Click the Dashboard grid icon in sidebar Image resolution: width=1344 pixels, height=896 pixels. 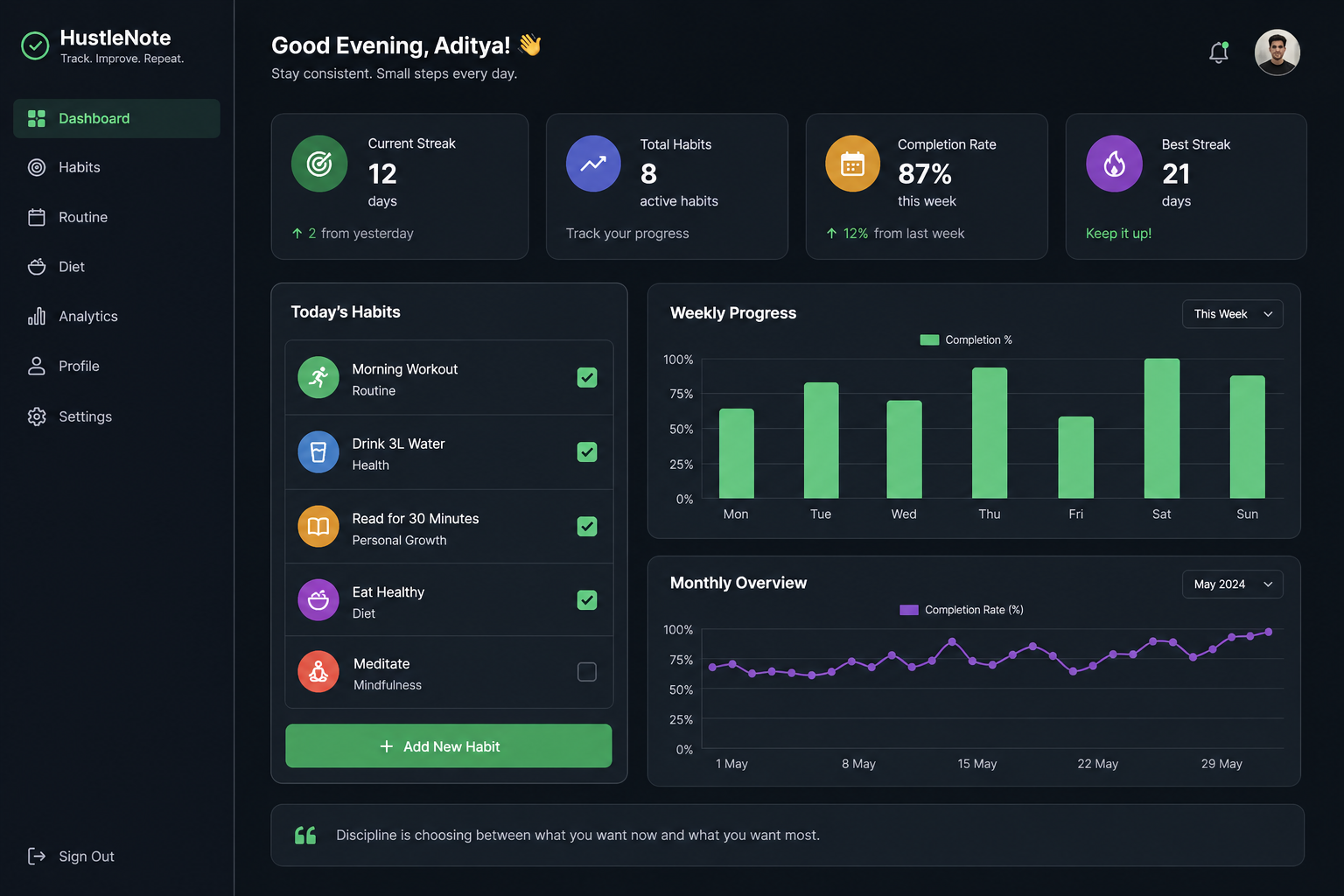click(x=37, y=118)
